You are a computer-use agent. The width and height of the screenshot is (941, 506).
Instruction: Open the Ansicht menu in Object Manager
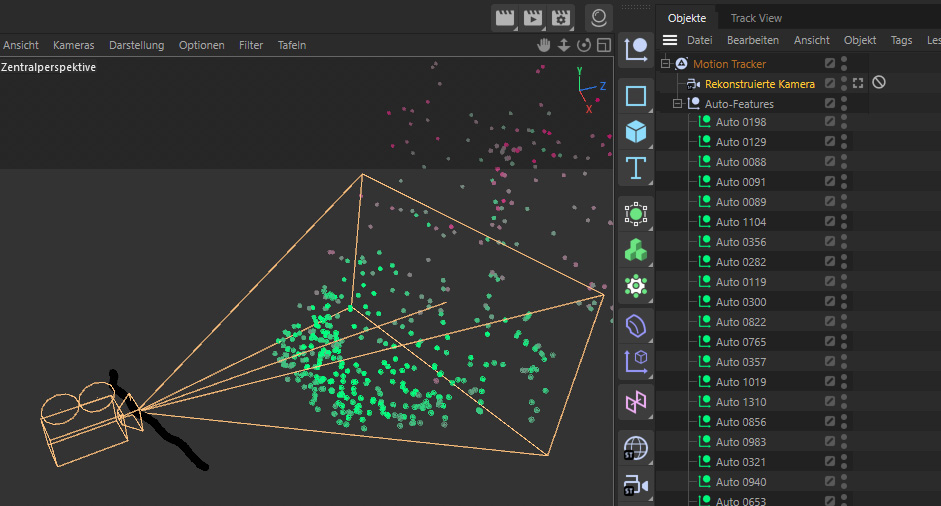[x=811, y=40]
